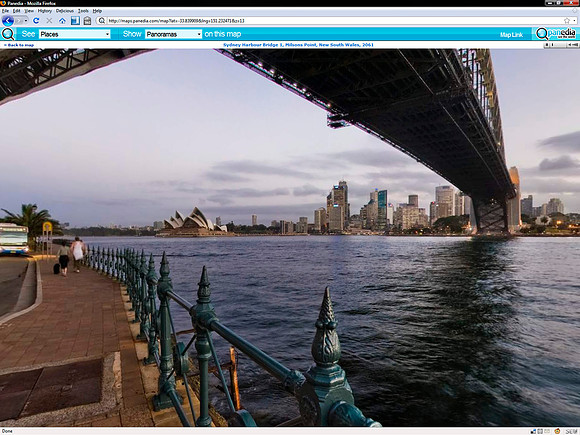Open the Help menu
Image resolution: width=580 pixels, height=435 pixels.
97,11
